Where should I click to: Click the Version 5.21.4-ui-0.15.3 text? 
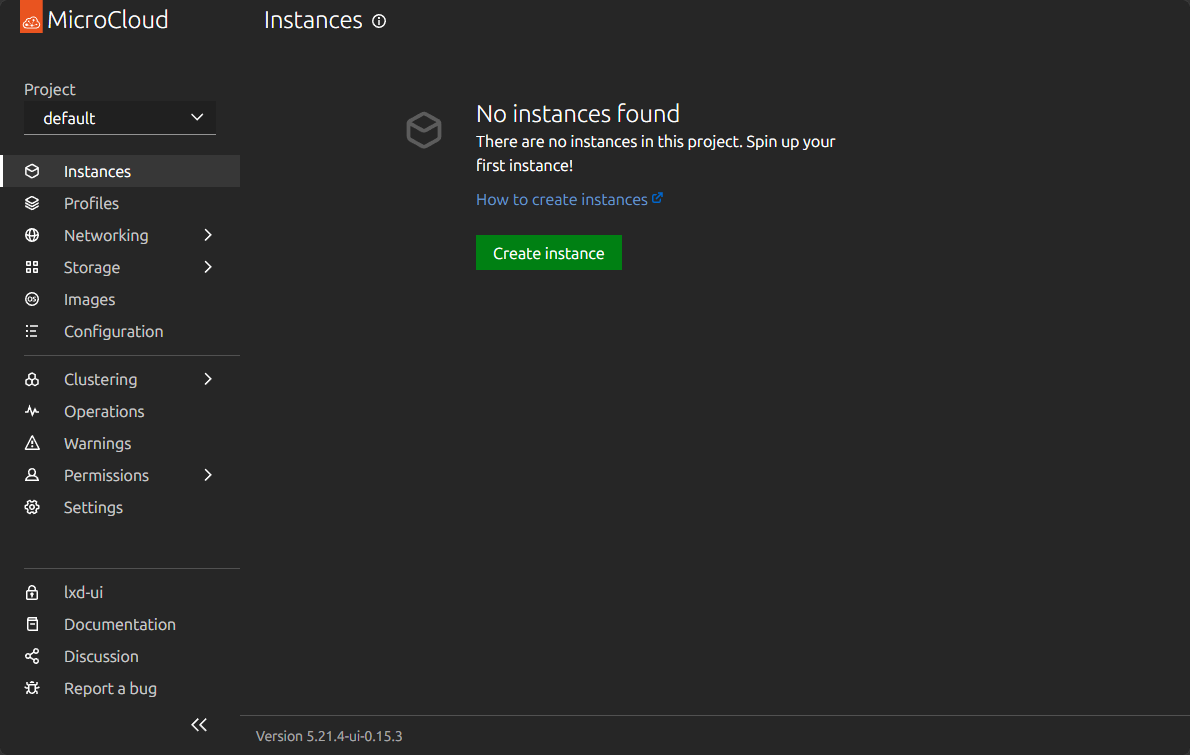click(329, 736)
